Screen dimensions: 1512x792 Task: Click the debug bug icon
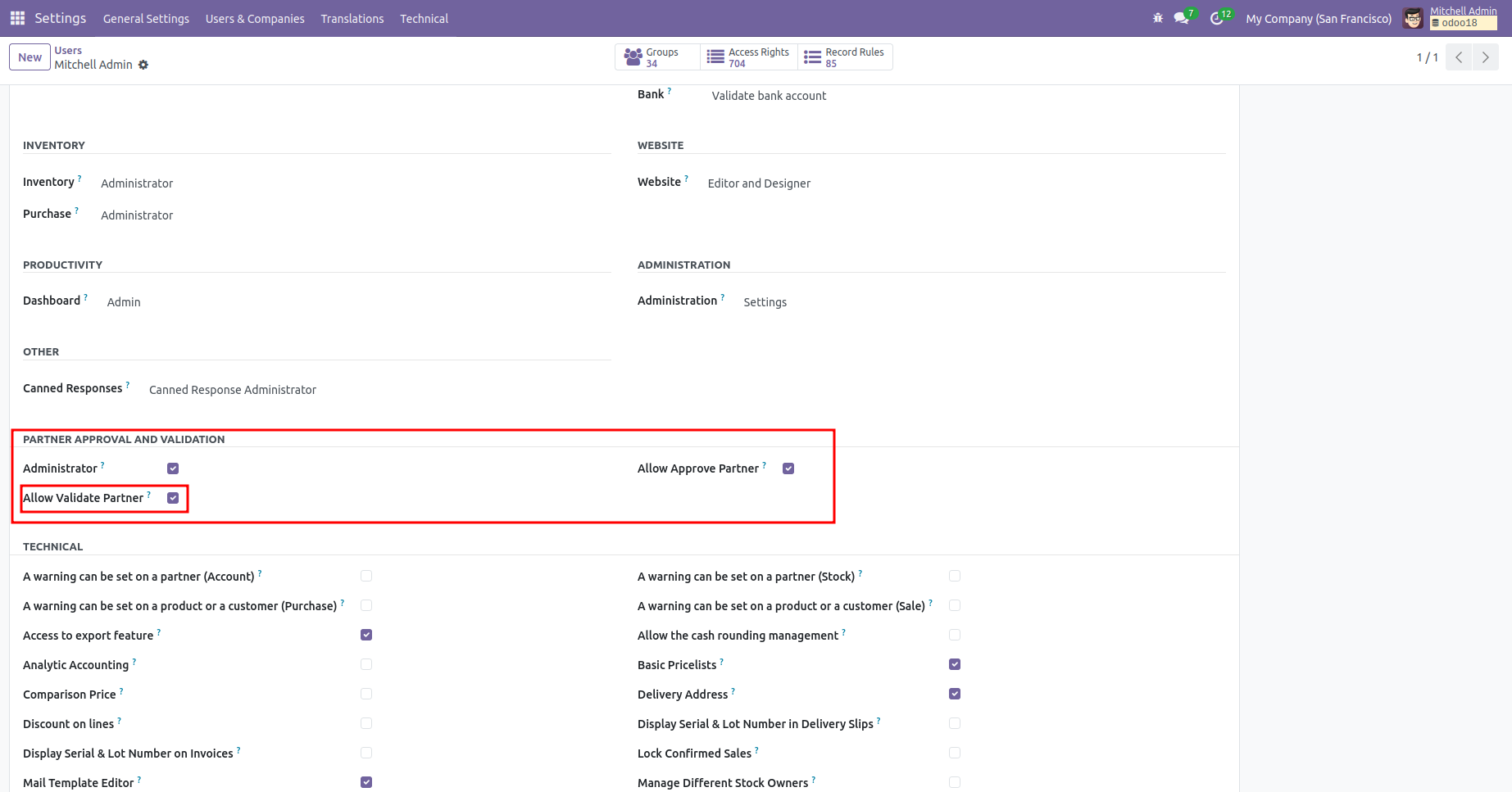click(1158, 18)
